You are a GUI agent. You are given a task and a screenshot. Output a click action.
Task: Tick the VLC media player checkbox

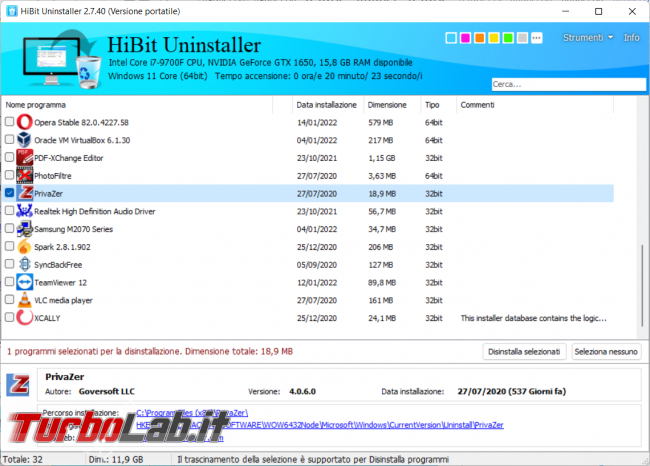[9, 300]
